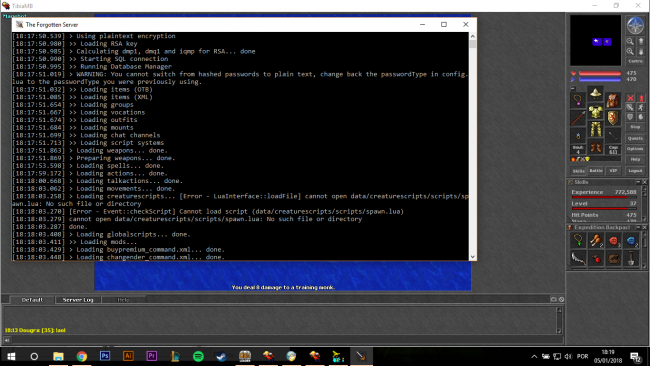Select the amulet in necklace slot
Image resolution: width=650 pixels, height=366 pixels.
[578, 99]
